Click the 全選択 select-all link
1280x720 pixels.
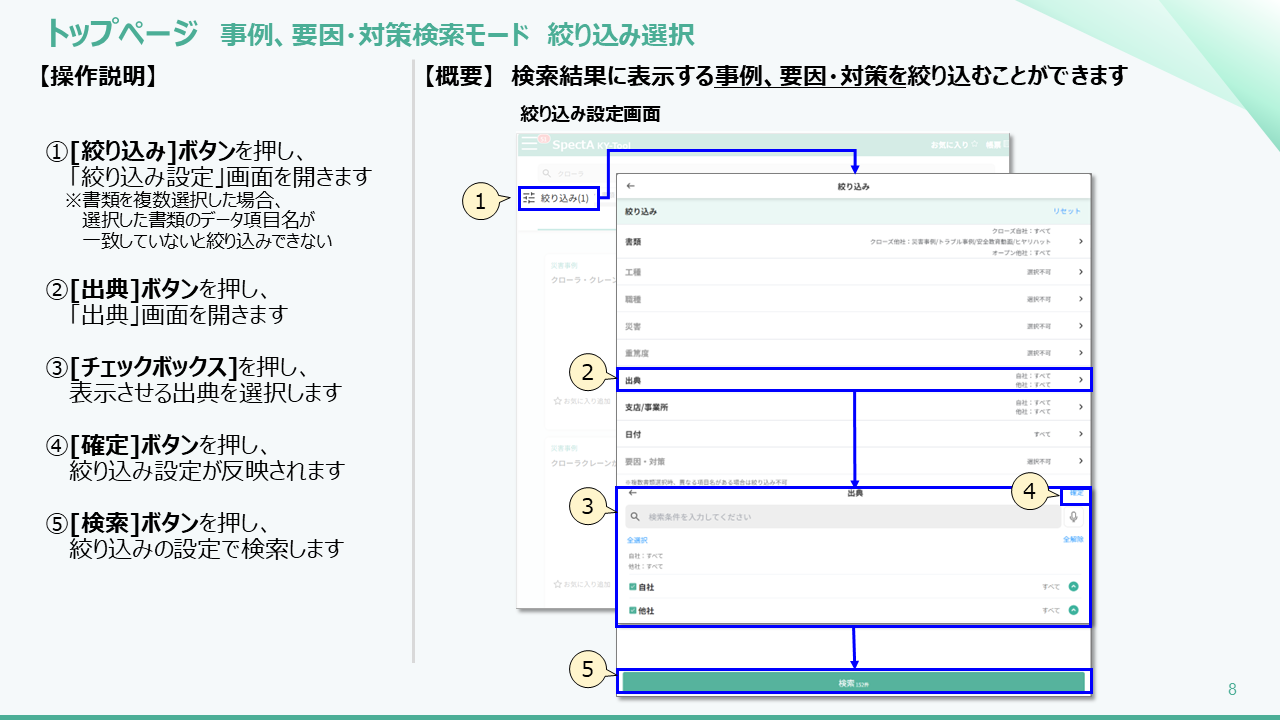point(637,540)
